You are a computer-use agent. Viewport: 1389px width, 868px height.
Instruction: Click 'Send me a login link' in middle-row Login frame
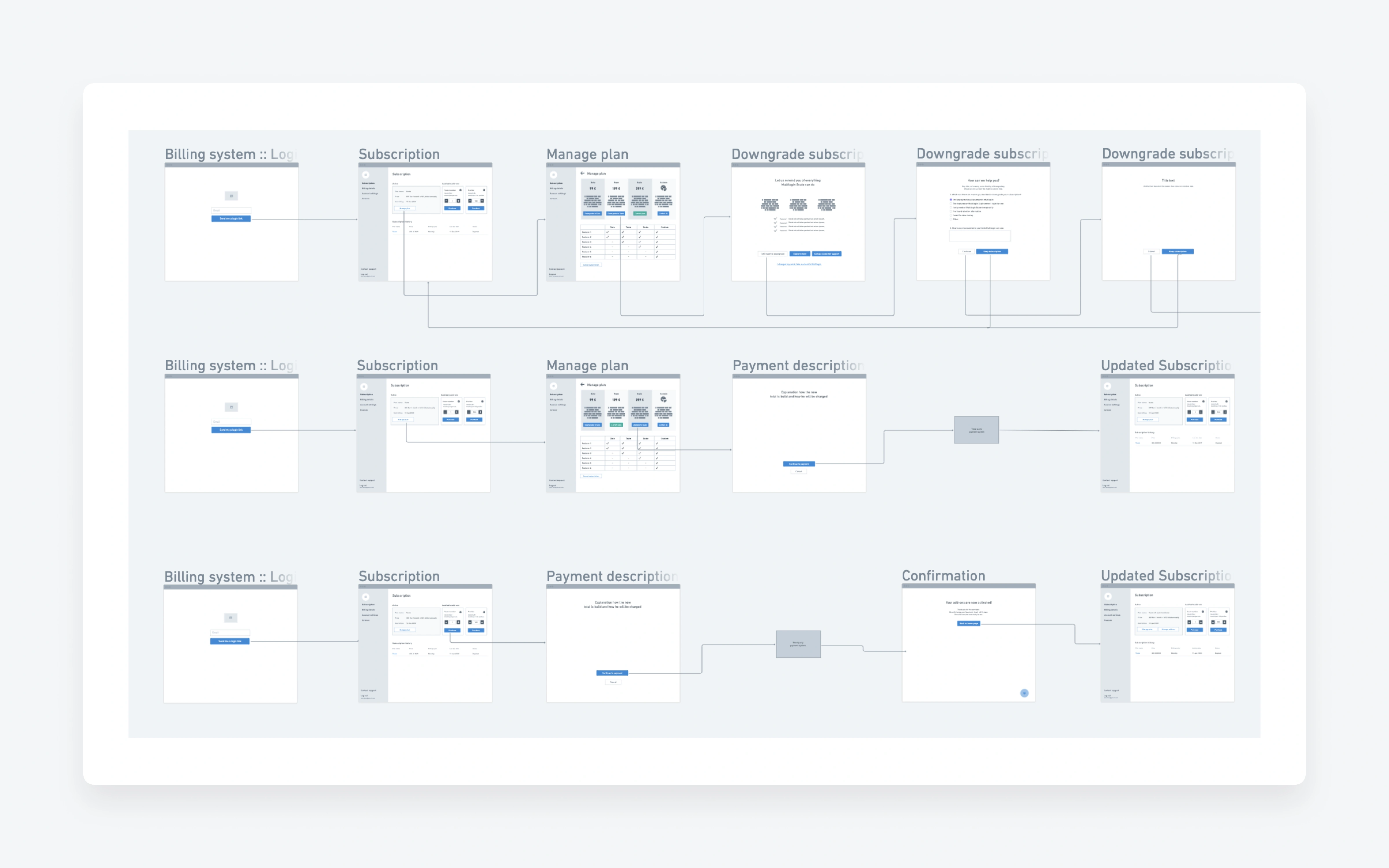[x=231, y=430]
